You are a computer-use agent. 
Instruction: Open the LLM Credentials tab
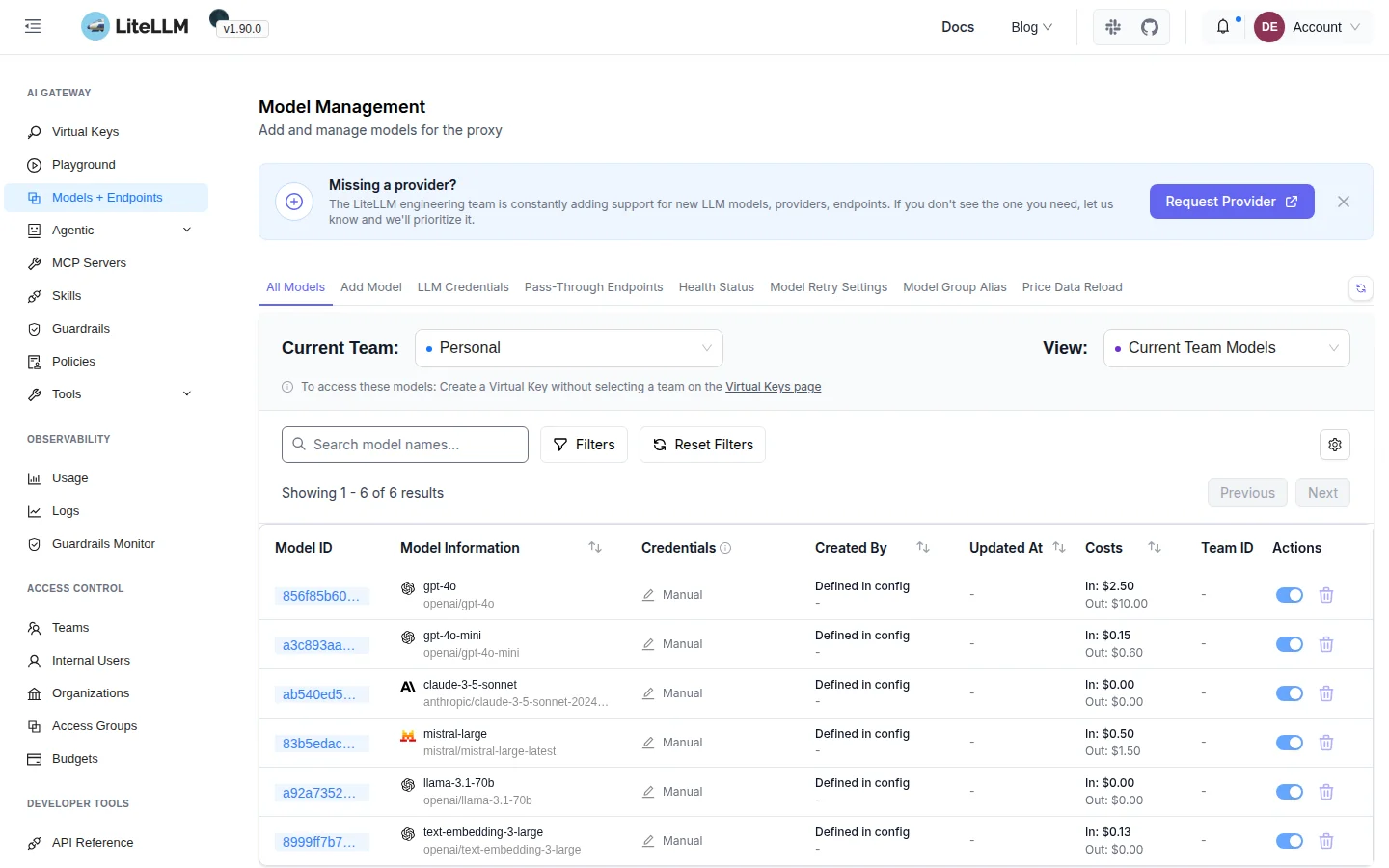(463, 287)
